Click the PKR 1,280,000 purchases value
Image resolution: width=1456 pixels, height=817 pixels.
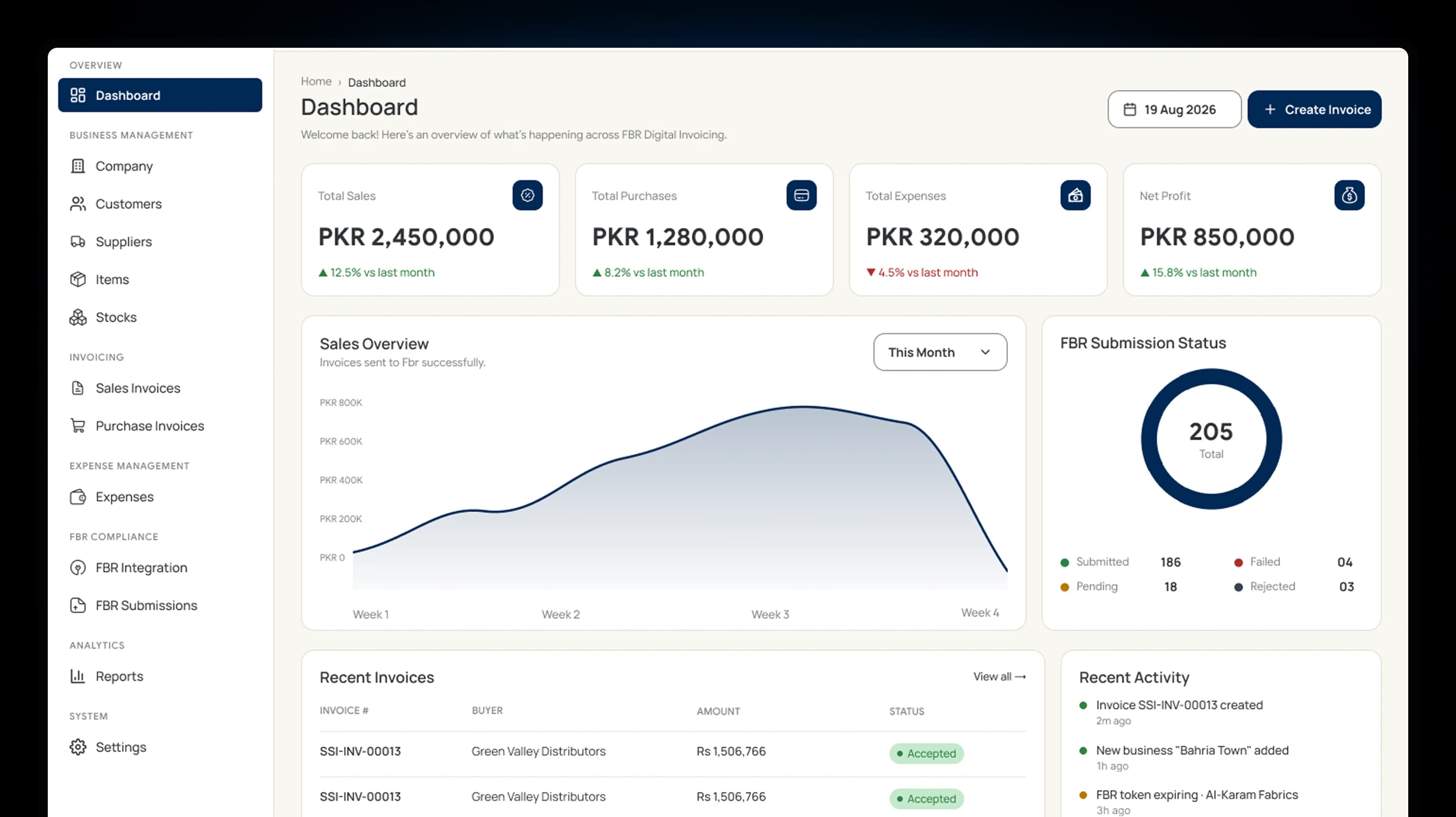click(x=678, y=237)
